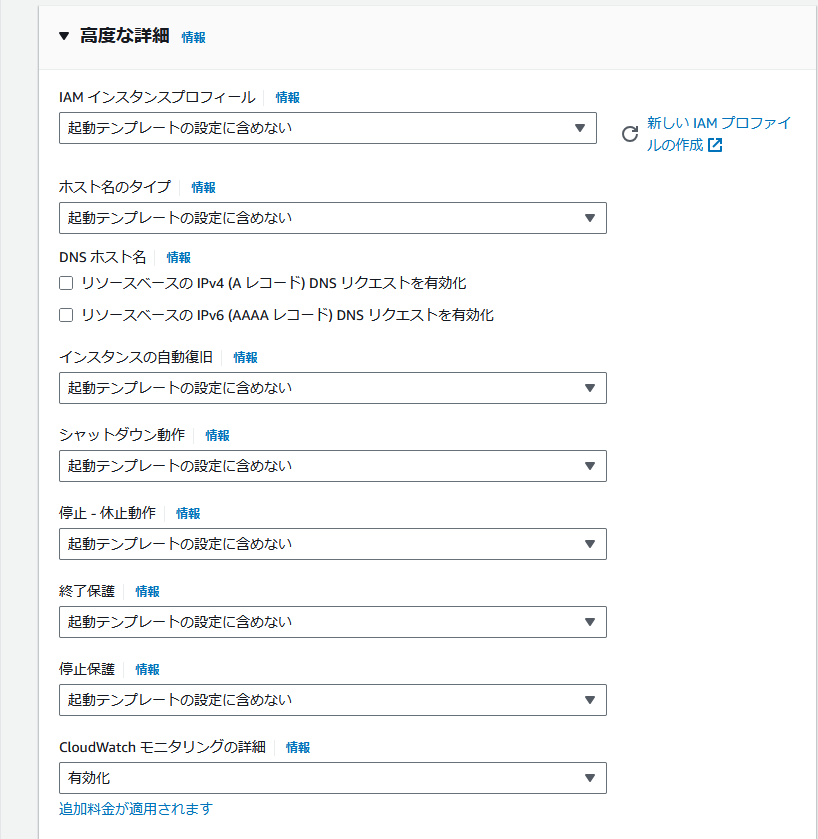Open シャットダウン動作 dropdown
818x839 pixels.
(333, 466)
